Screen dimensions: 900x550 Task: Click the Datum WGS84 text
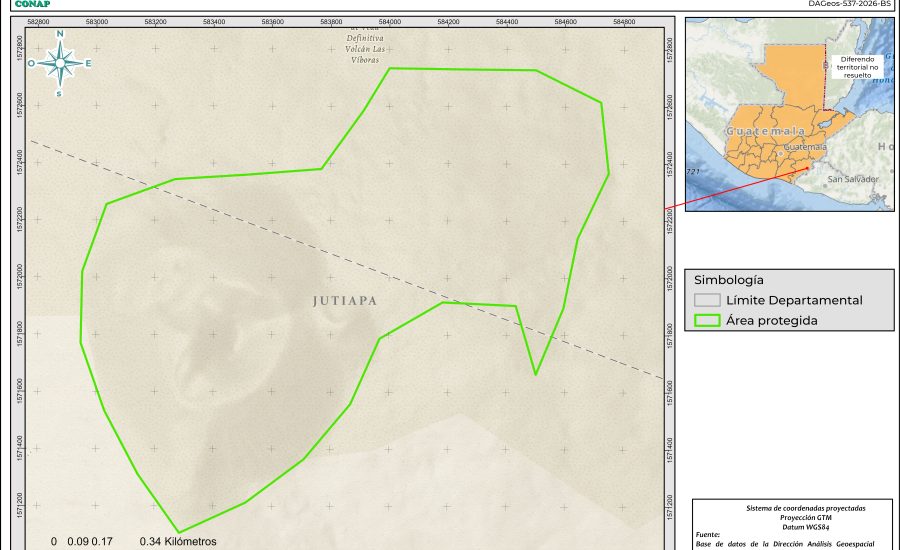[x=792, y=526]
